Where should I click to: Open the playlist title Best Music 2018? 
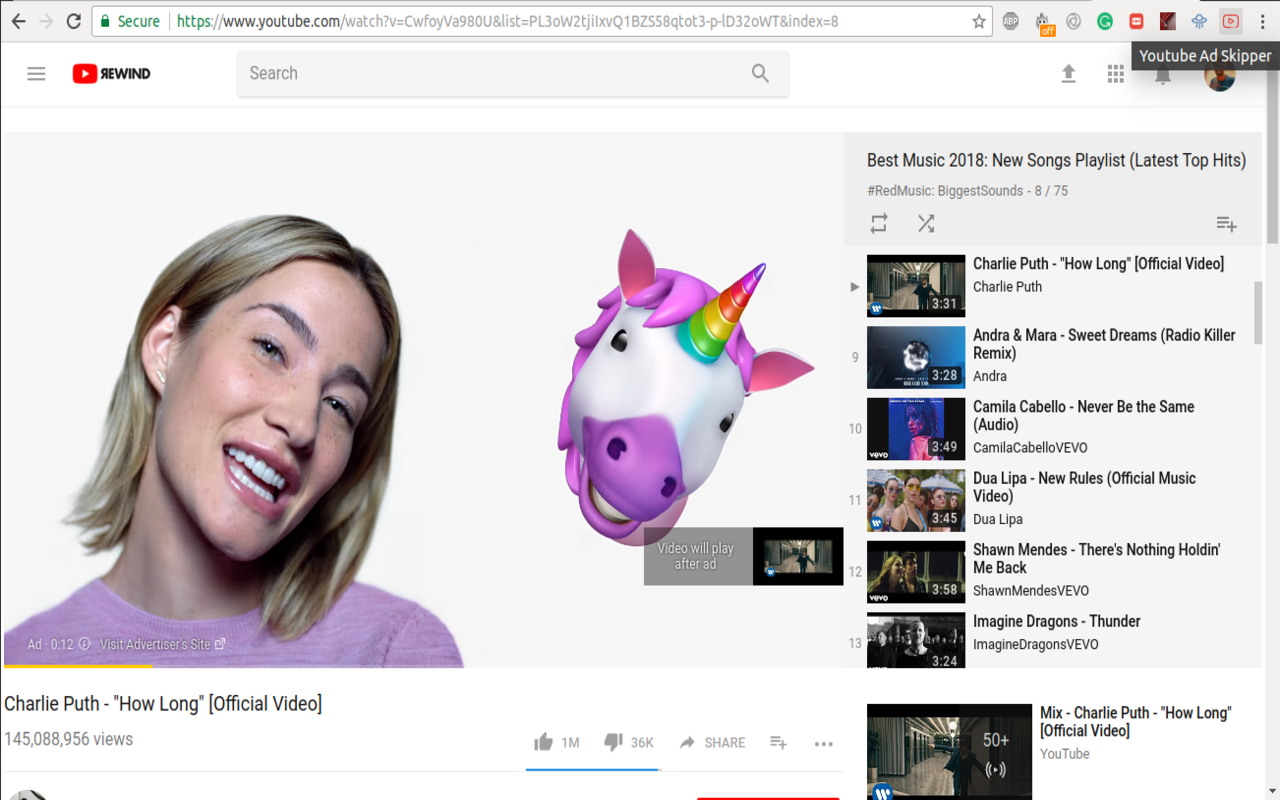click(1056, 160)
